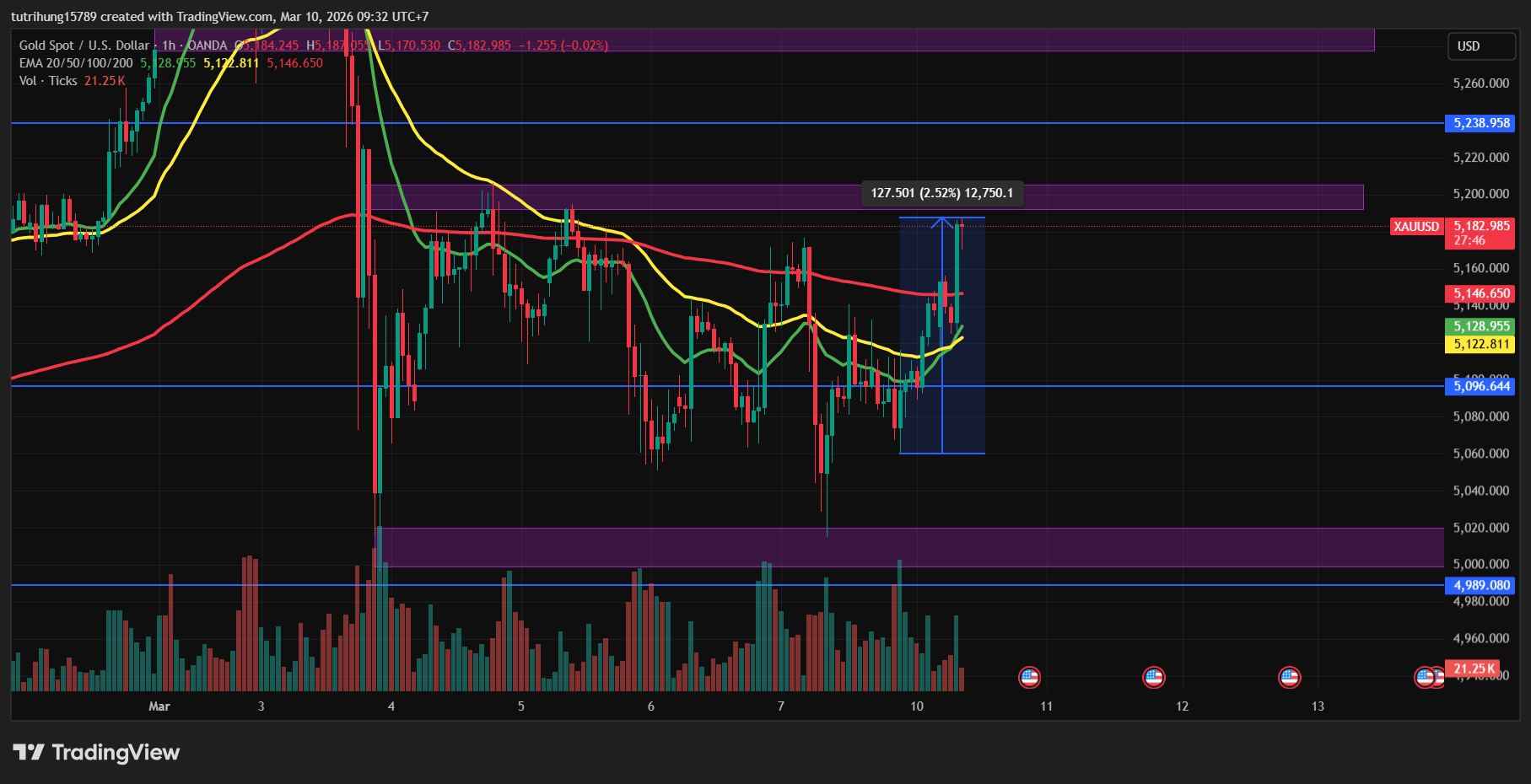1531x784 pixels.
Task: Open the USD currency selector
Action: tap(1480, 46)
